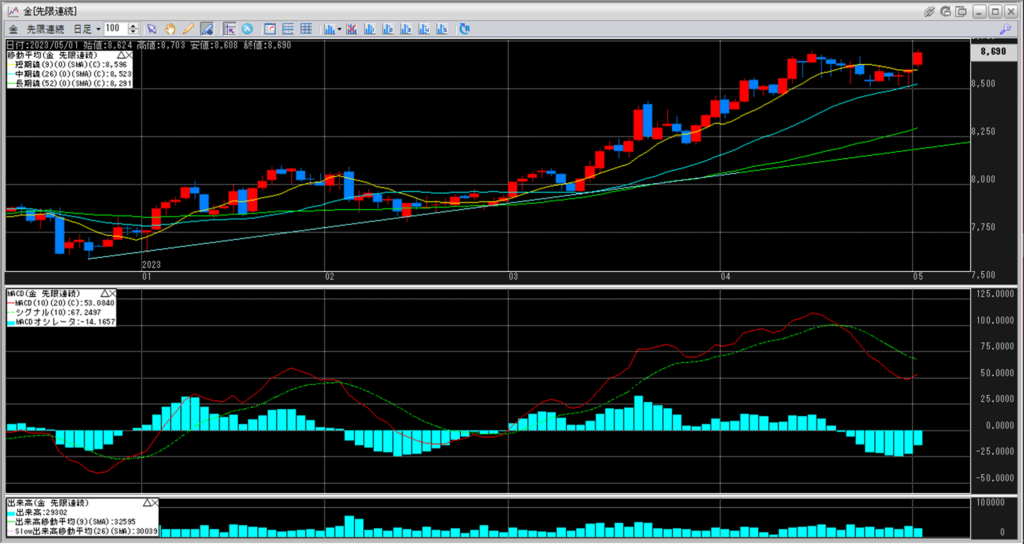Click the eraser tool icon

pyautogui.click(x=206, y=28)
